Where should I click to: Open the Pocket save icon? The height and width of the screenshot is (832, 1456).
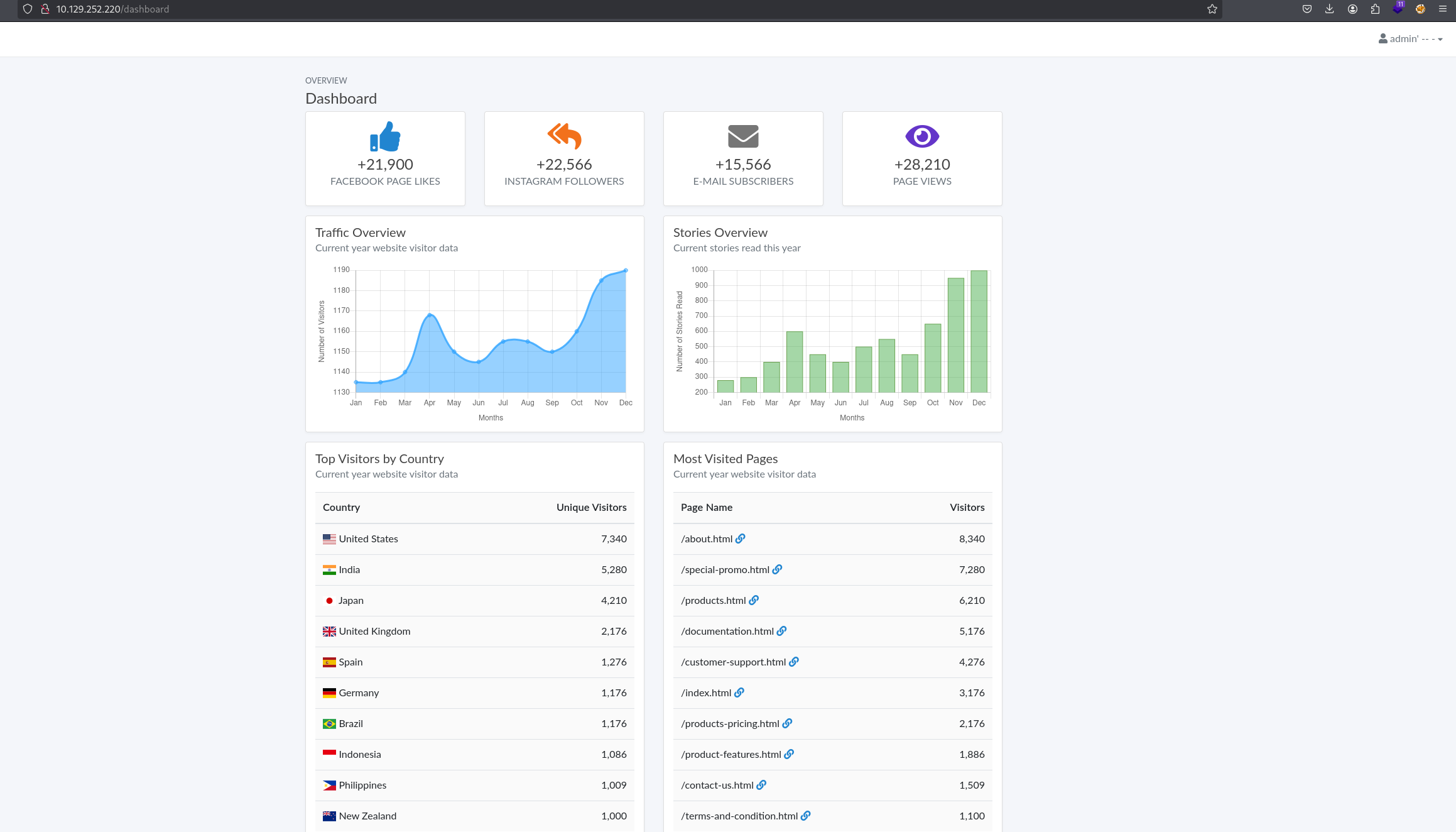tap(1307, 9)
